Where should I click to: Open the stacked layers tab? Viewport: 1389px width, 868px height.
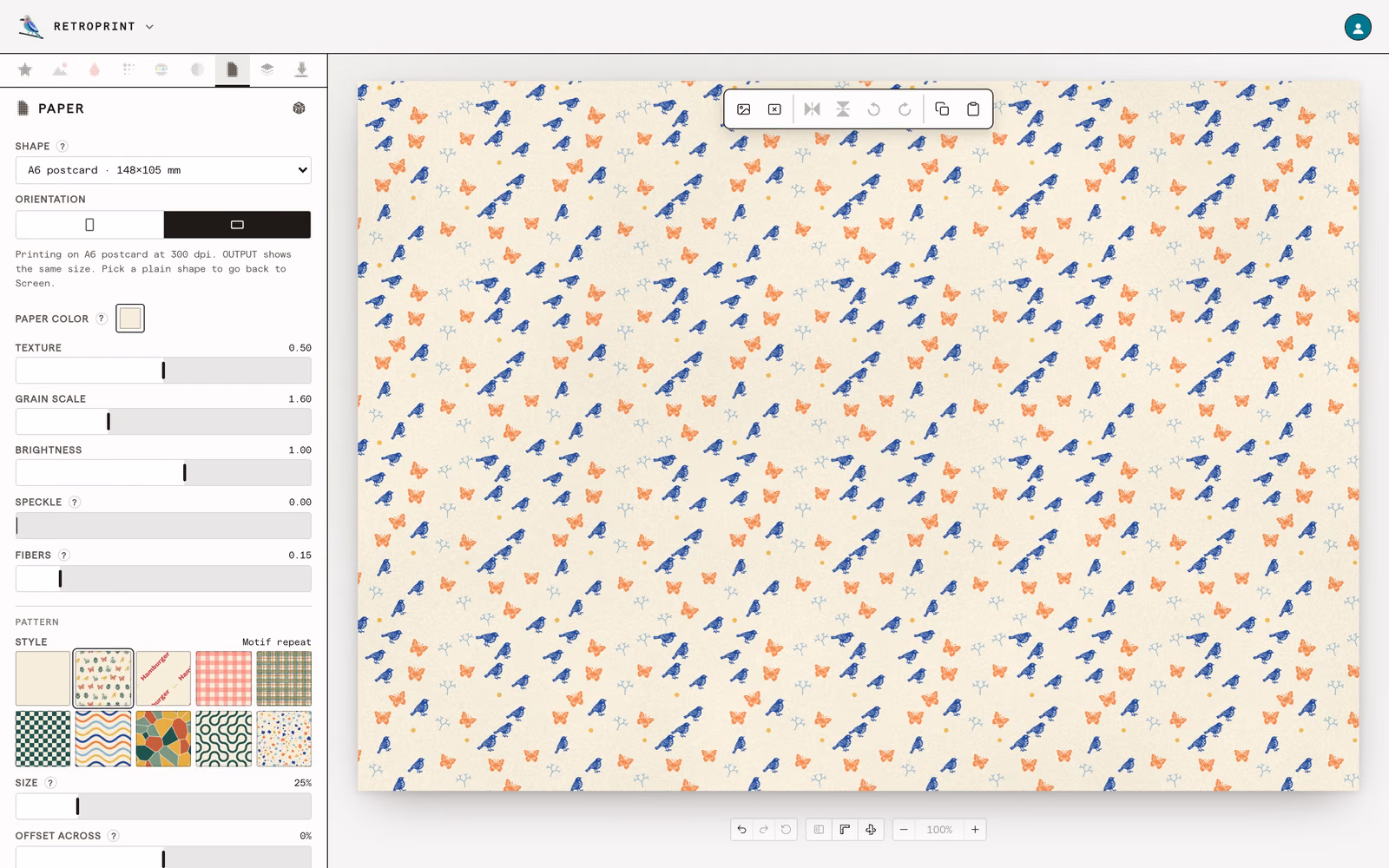(x=267, y=69)
